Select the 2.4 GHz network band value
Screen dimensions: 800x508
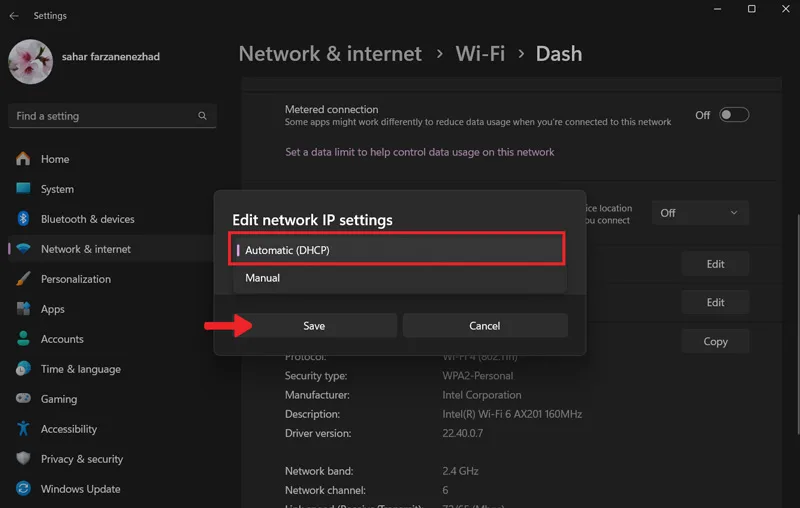click(x=460, y=471)
